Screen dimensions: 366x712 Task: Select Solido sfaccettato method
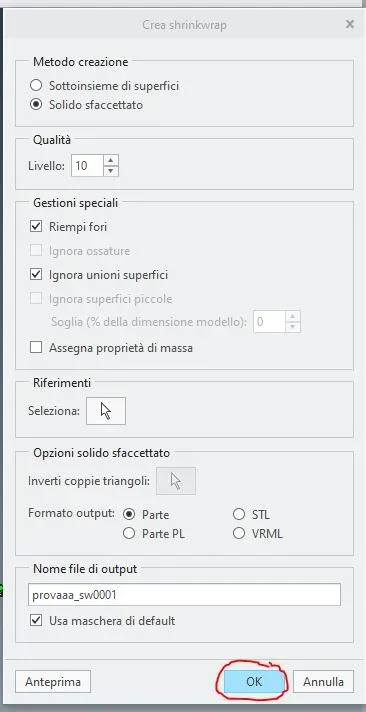click(x=36, y=105)
